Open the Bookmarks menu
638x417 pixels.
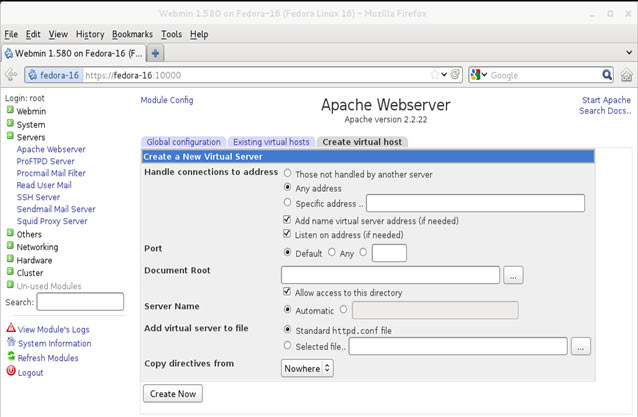(132, 34)
